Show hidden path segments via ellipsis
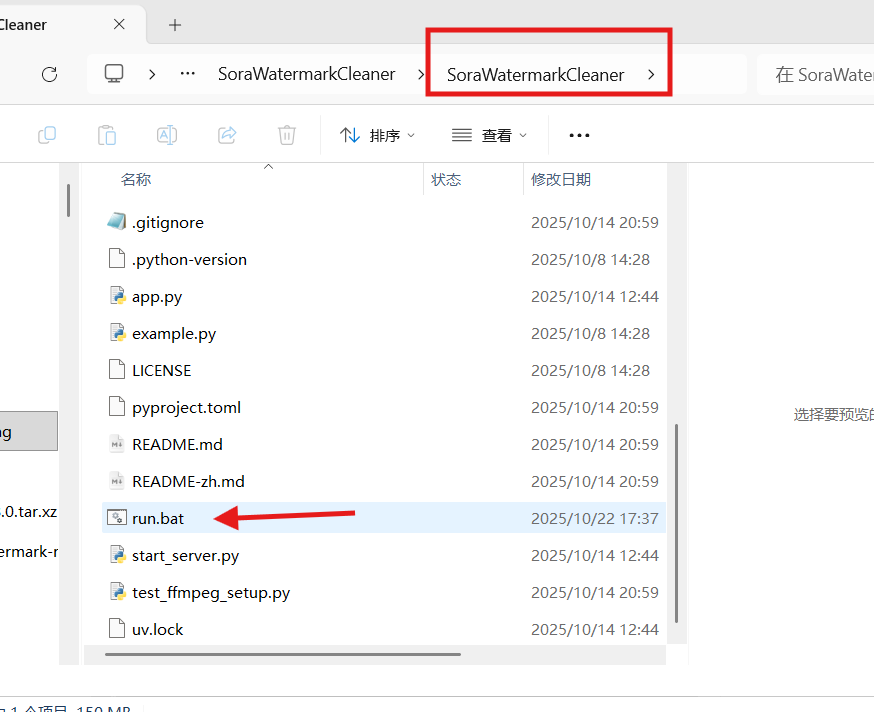The image size is (874, 712). (188, 74)
